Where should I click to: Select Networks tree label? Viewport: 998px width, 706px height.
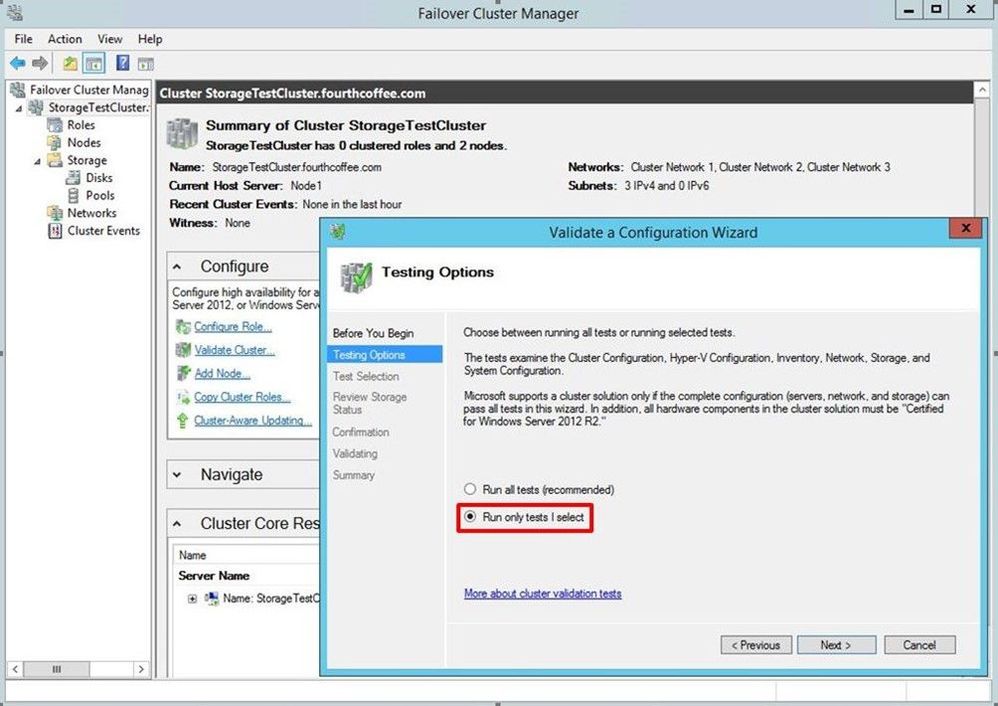92,213
